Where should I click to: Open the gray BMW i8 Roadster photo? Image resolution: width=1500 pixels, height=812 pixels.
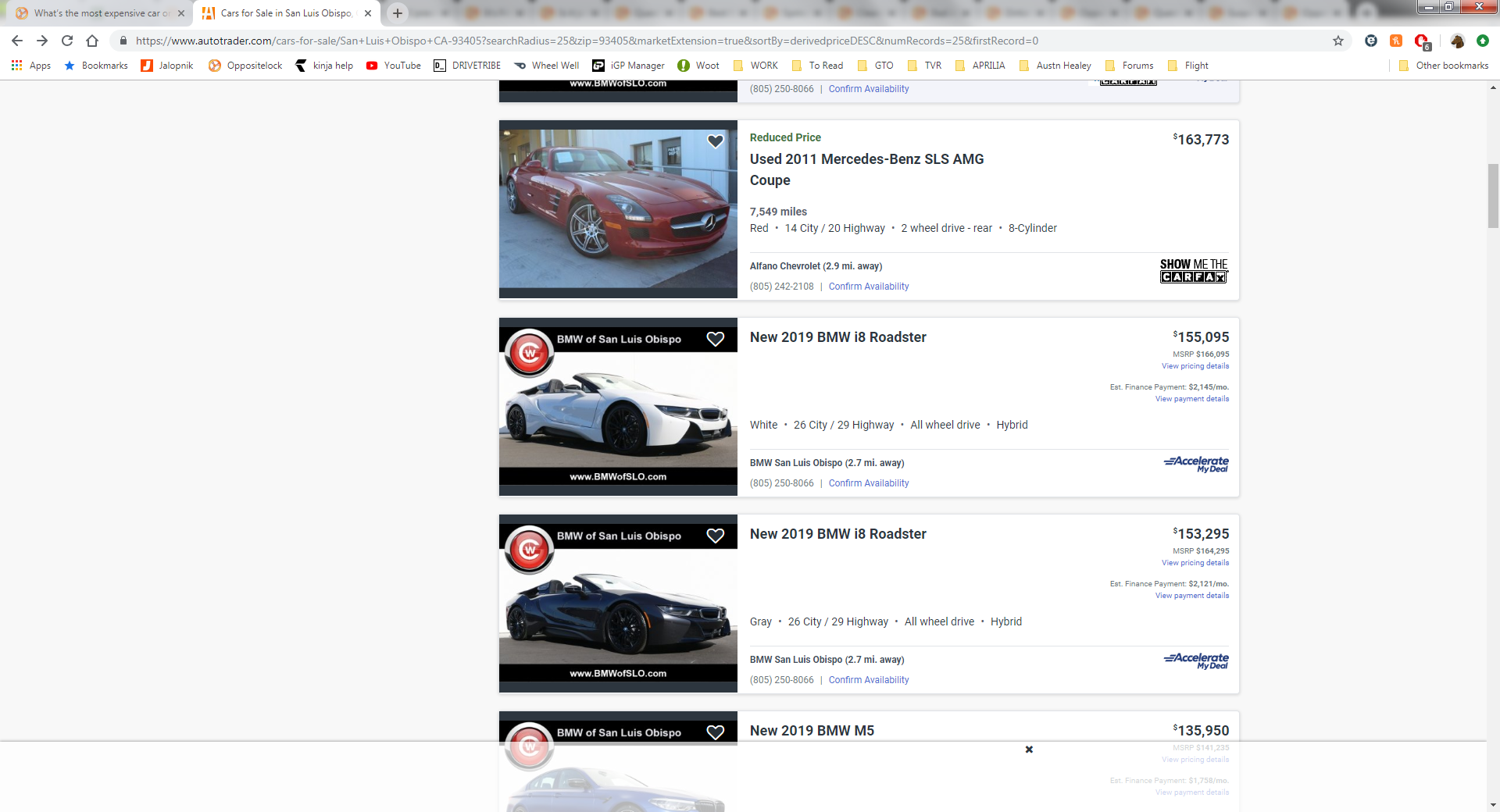coord(618,604)
